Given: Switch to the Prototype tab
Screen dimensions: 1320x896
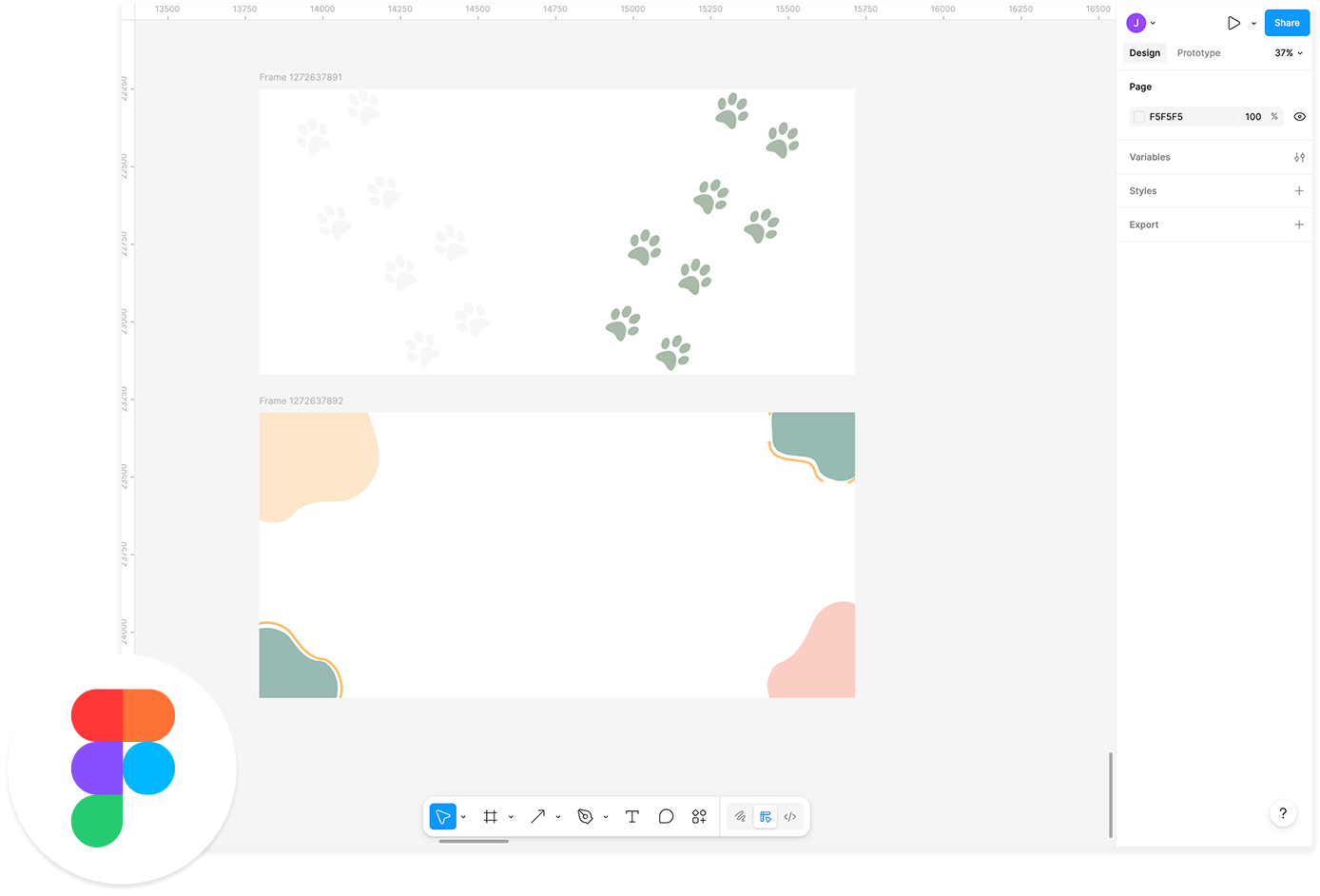Looking at the screenshot, I should coord(1198,53).
